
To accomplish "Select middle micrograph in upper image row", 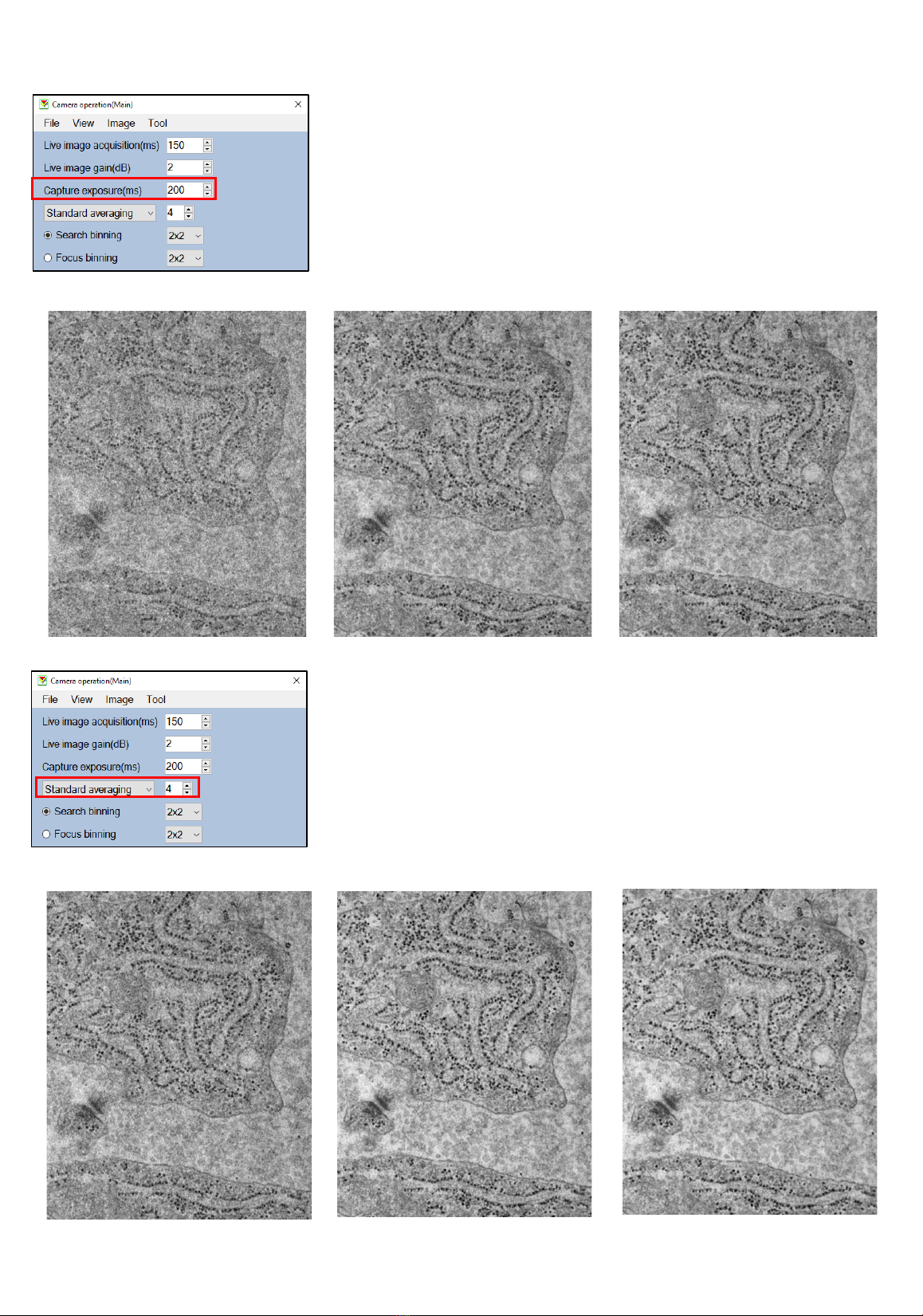I will 462,474.
